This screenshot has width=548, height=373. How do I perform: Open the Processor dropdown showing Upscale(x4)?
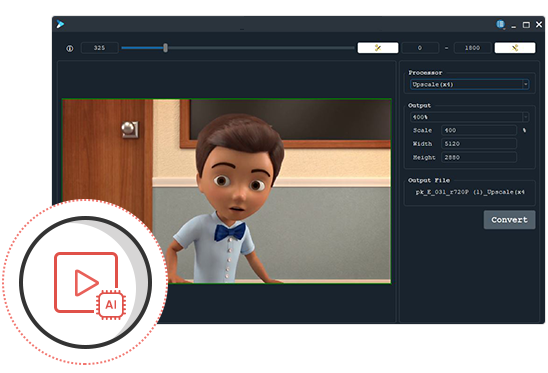click(x=469, y=84)
